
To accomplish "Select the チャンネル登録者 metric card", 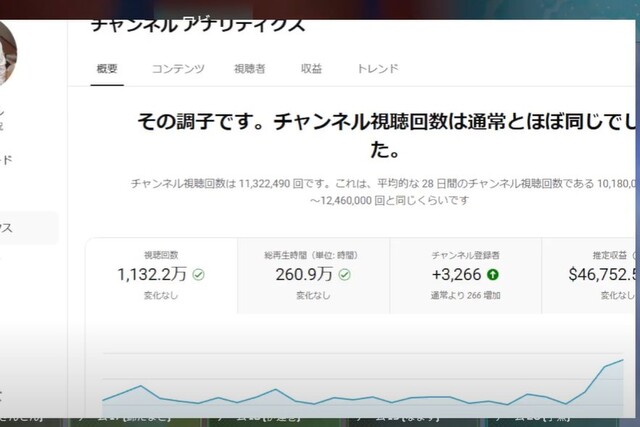I will [x=465, y=276].
